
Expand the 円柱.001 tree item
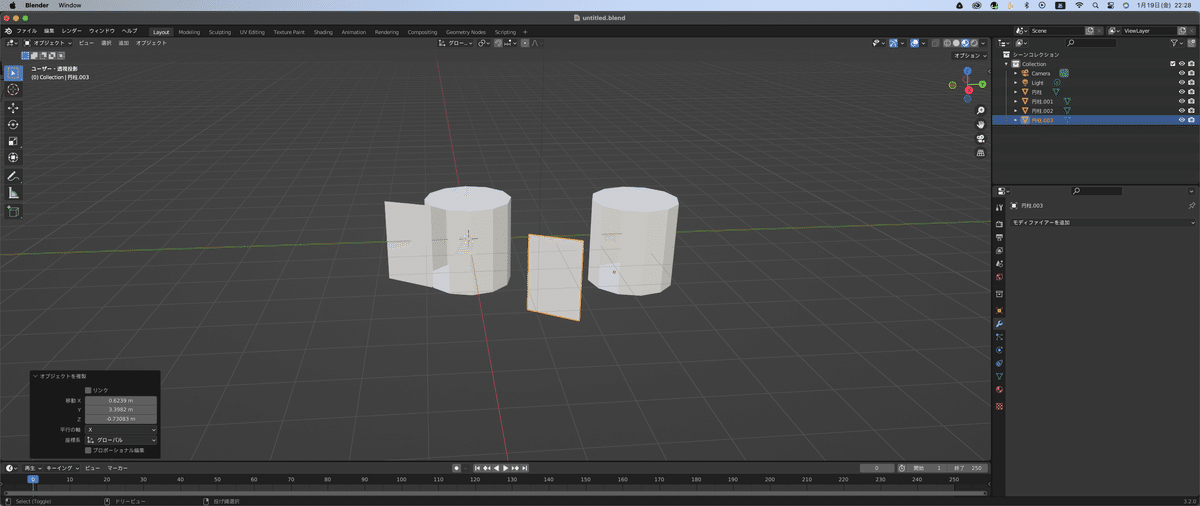(1015, 101)
